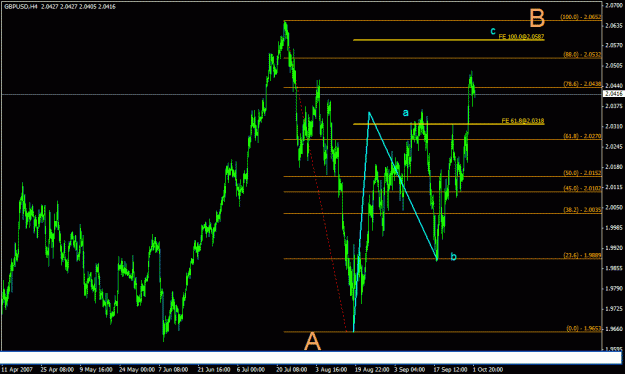
Task: Click price axis value 2.0310
Action: coord(614,126)
